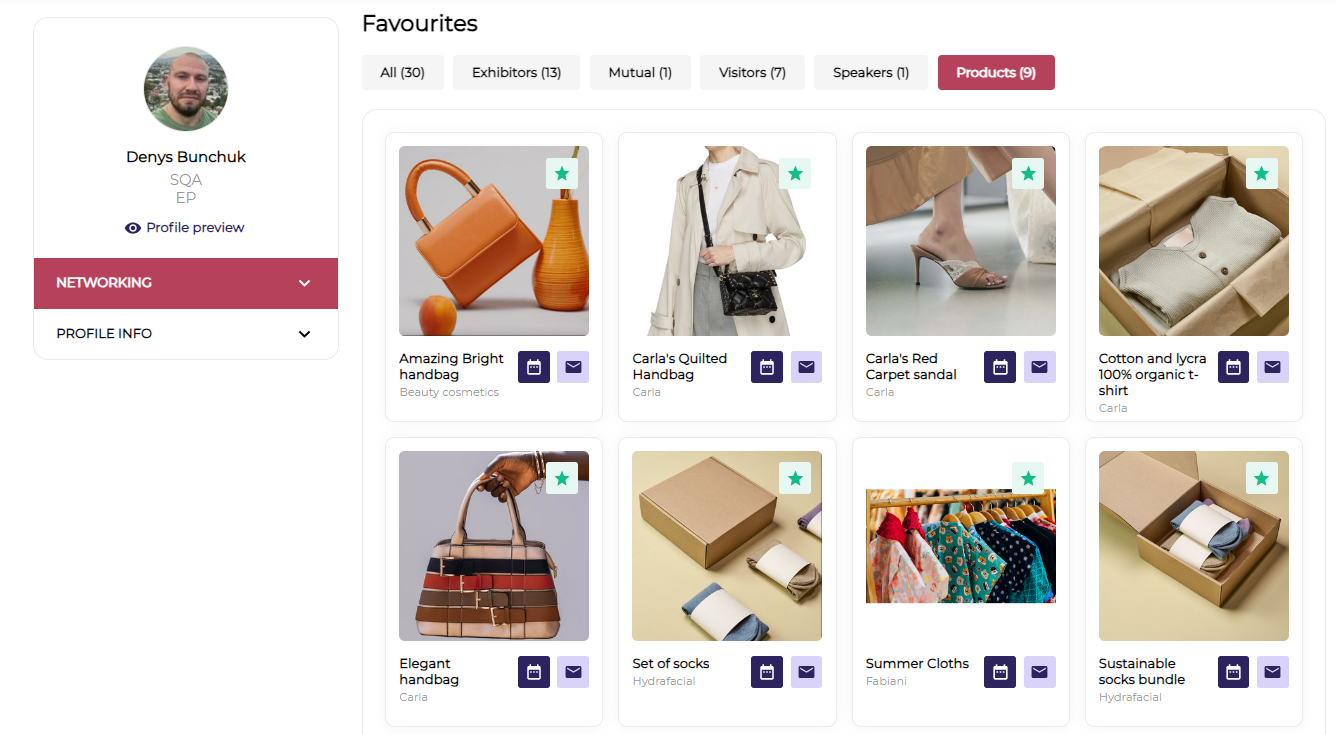Schedule meeting for Summer Cloths

click(x=1000, y=672)
